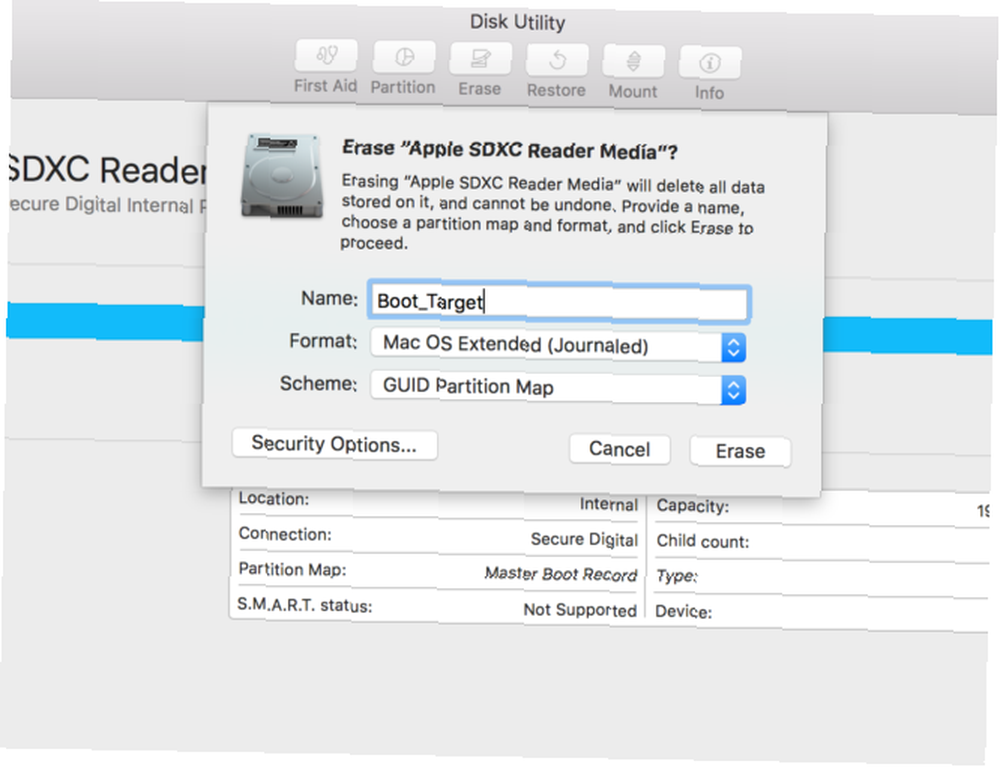Select the Erase toolbar icon

click(x=480, y=59)
